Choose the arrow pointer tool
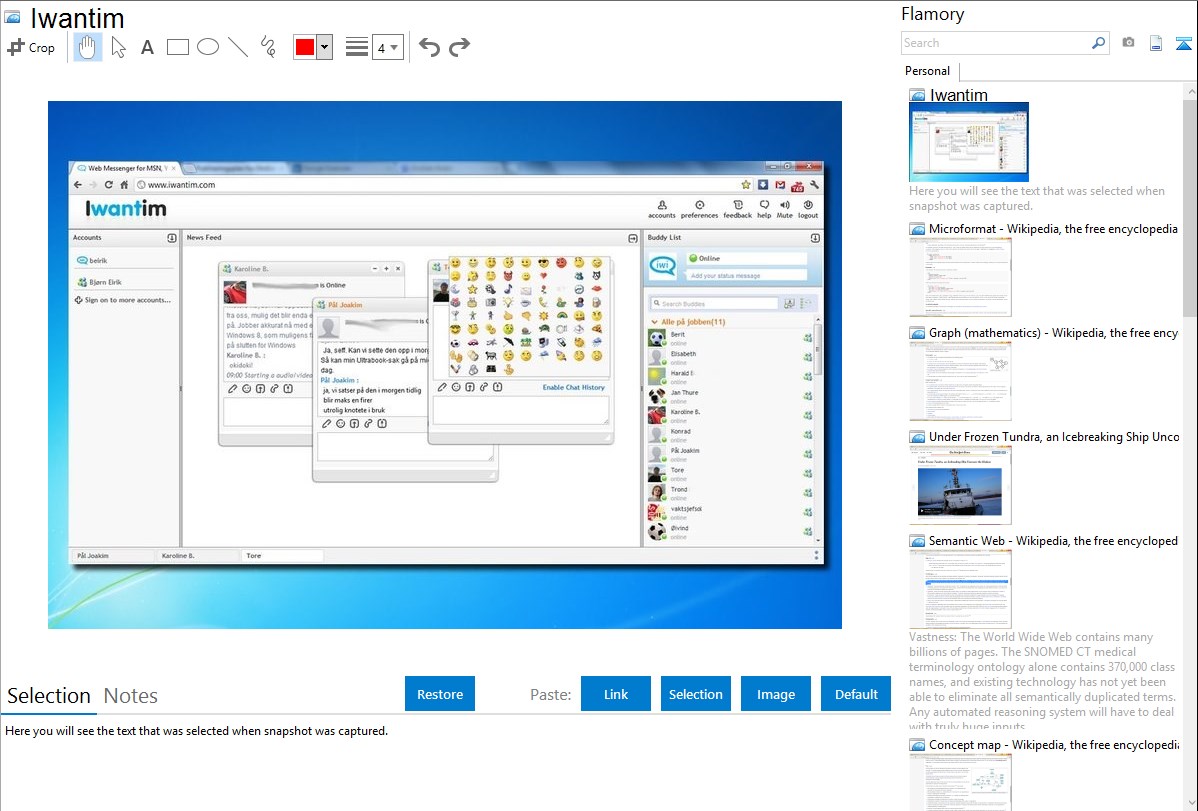Image resolution: width=1198 pixels, height=811 pixels. click(x=118, y=47)
